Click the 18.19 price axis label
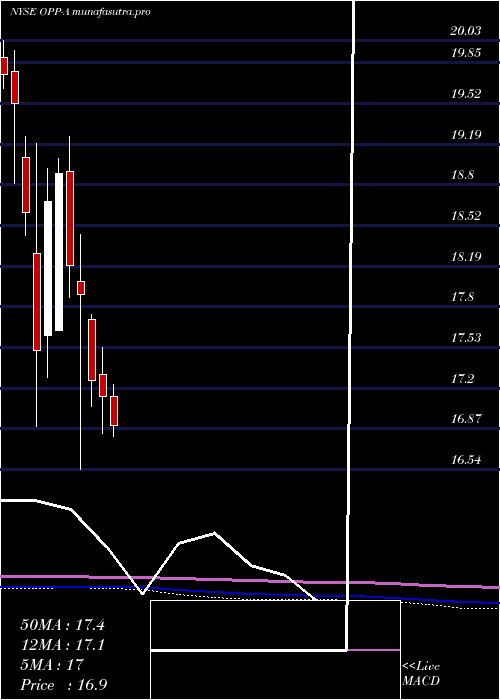Image resolution: width=500 pixels, height=700 pixels. (466, 256)
